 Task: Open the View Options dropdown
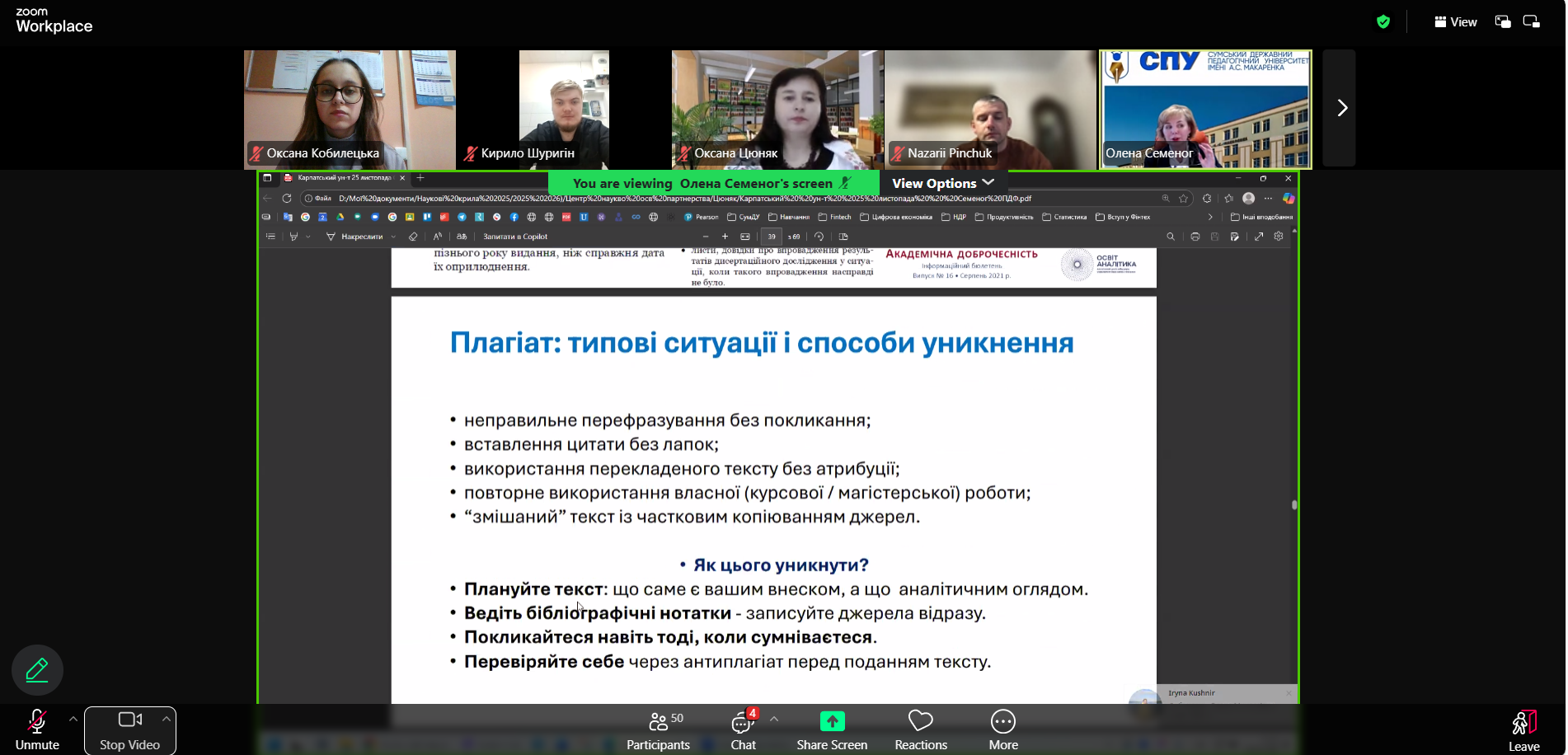(x=942, y=183)
